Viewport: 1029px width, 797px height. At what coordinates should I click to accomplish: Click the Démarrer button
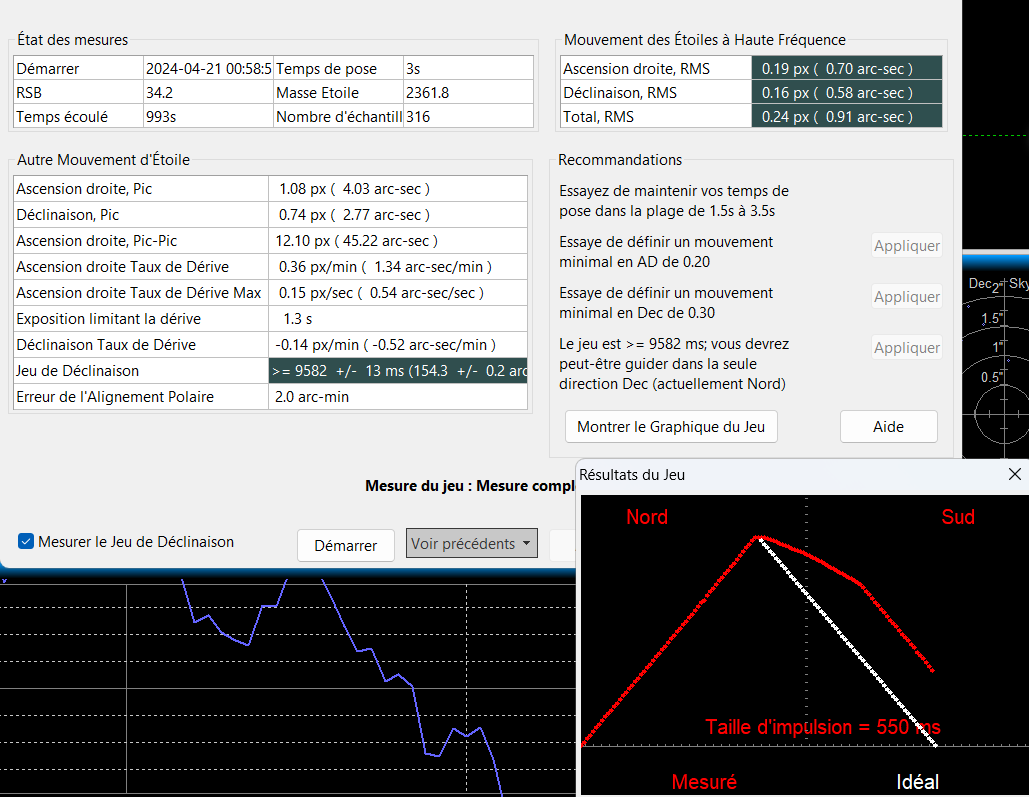pyautogui.click(x=346, y=545)
